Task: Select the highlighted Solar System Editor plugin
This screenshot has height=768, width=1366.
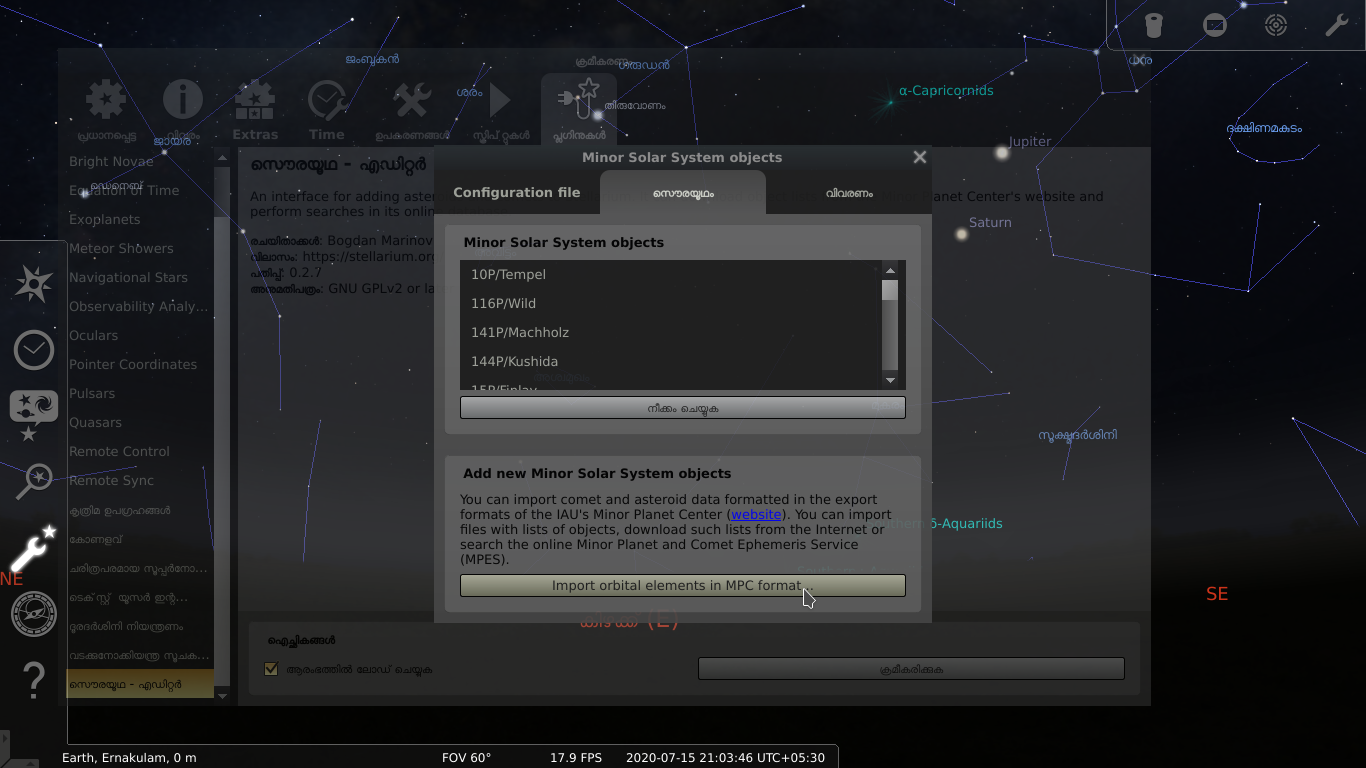Action: [138, 684]
